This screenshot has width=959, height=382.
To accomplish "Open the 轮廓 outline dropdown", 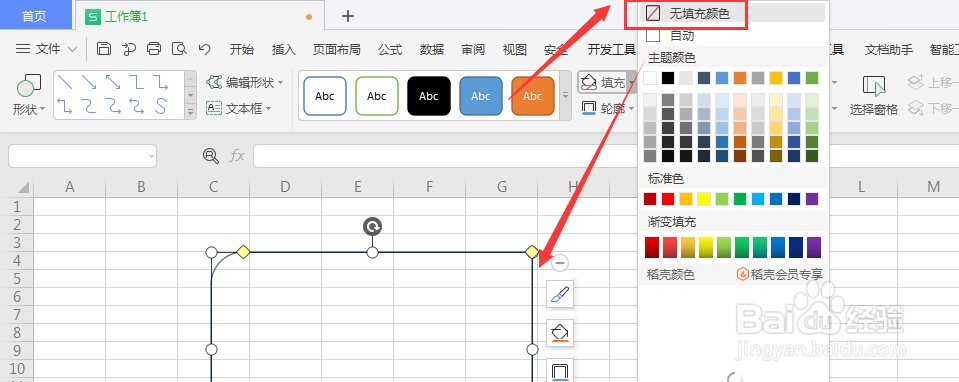I will point(631,109).
